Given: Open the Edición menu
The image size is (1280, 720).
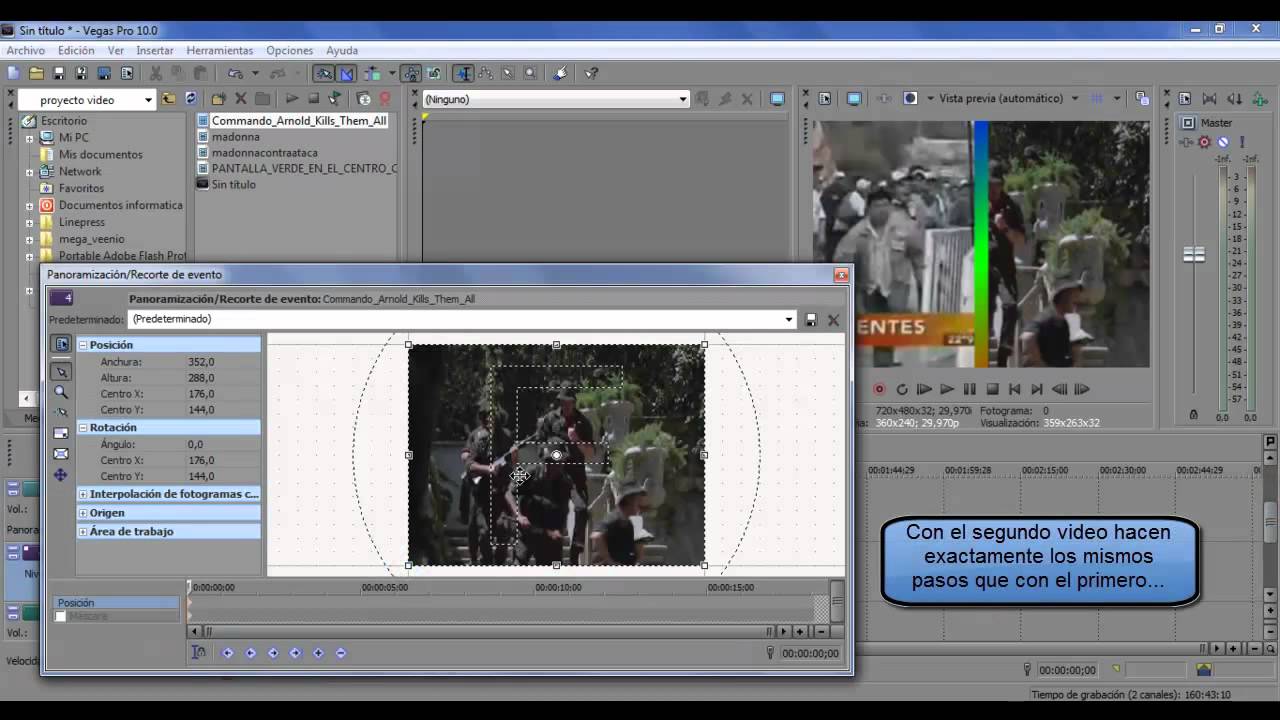Looking at the screenshot, I should 76,50.
